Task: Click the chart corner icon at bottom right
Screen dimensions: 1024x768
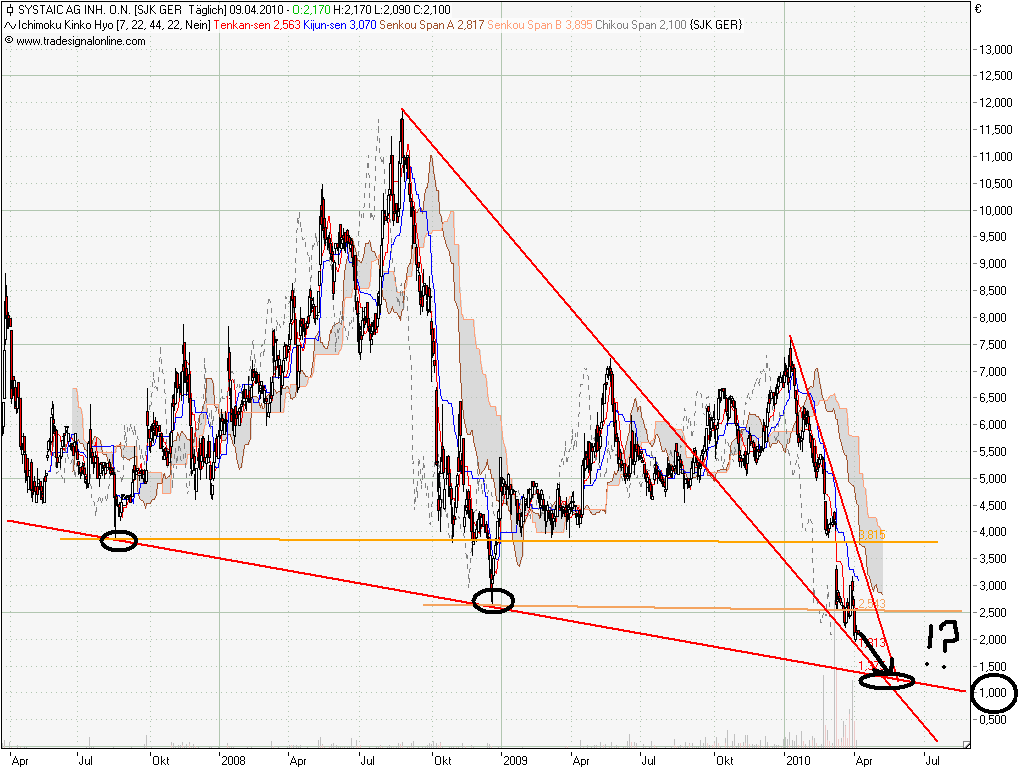Action: pos(967,744)
